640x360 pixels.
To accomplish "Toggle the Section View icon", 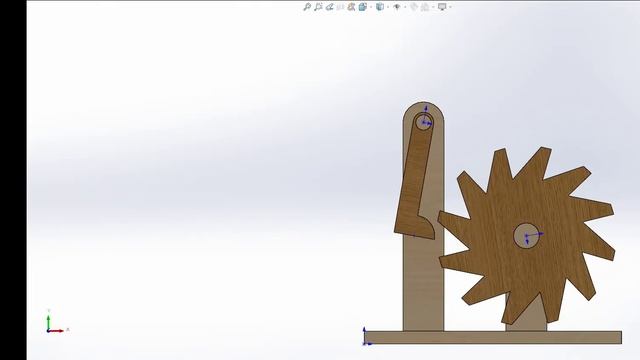I will point(340,7).
